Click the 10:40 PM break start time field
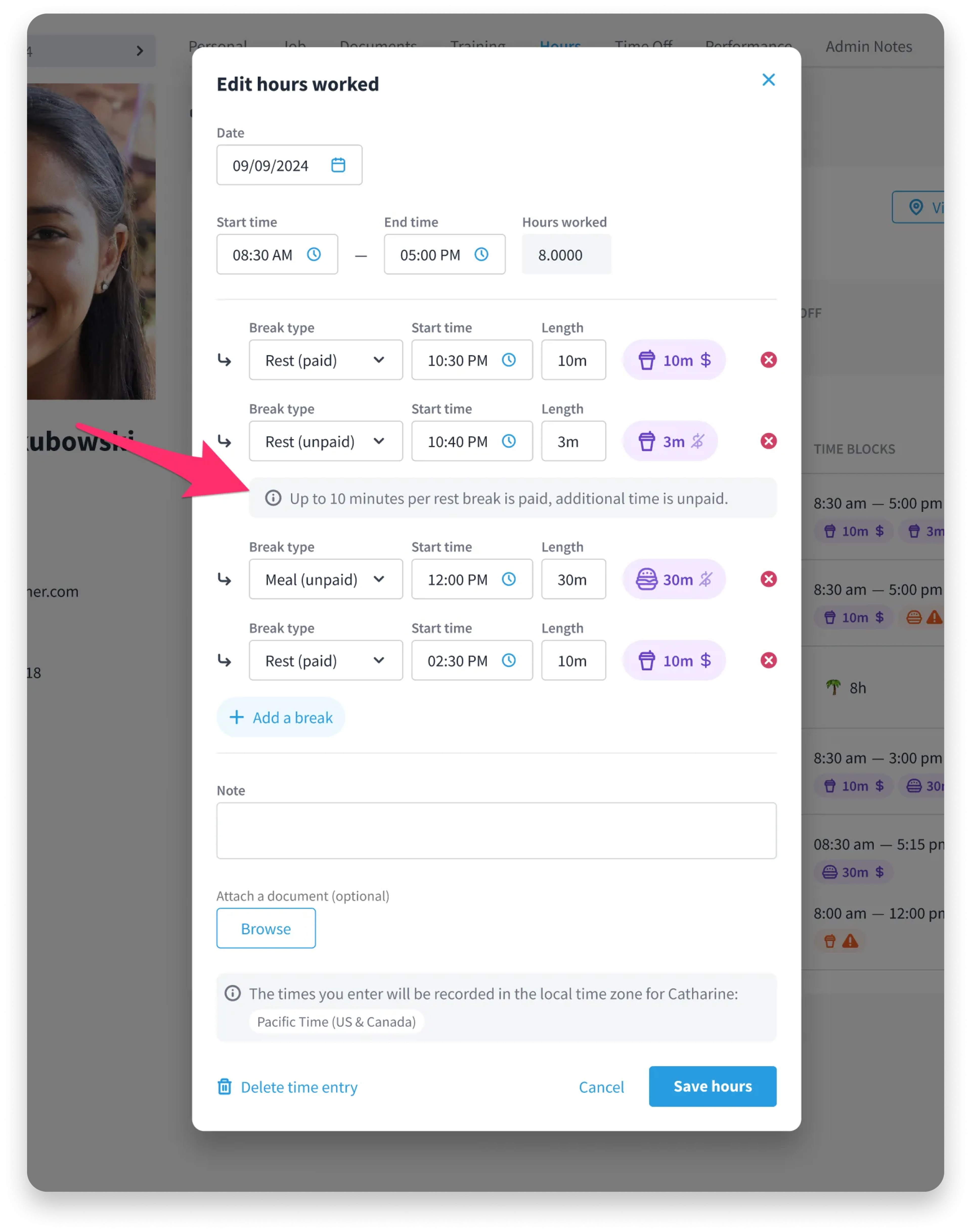 point(472,441)
